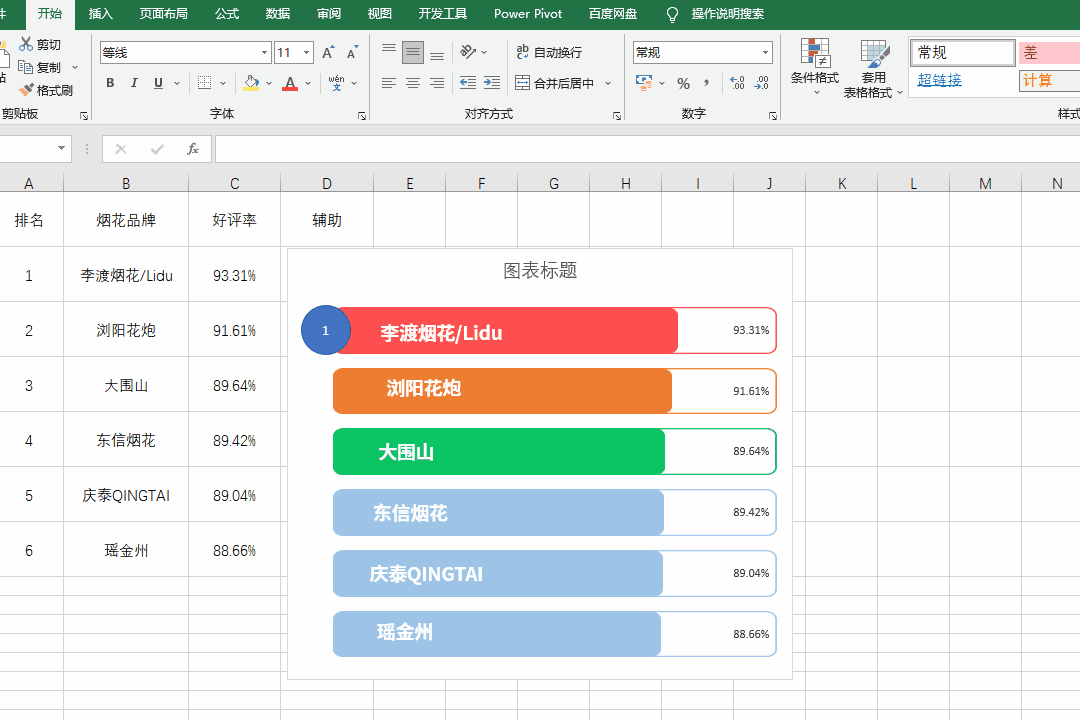The image size is (1080, 720).
Task: Enable auto wrap text (自动换行)
Action: 549,52
